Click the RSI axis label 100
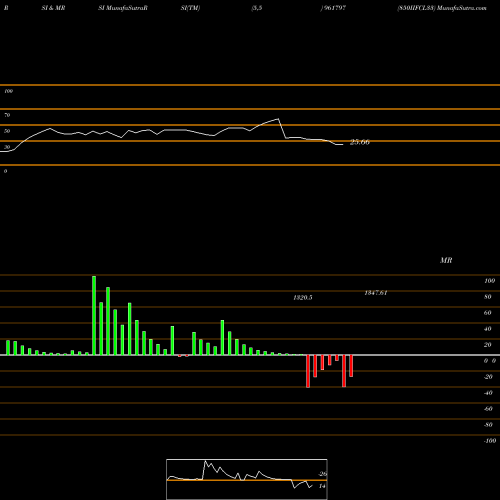 pos(8,91)
